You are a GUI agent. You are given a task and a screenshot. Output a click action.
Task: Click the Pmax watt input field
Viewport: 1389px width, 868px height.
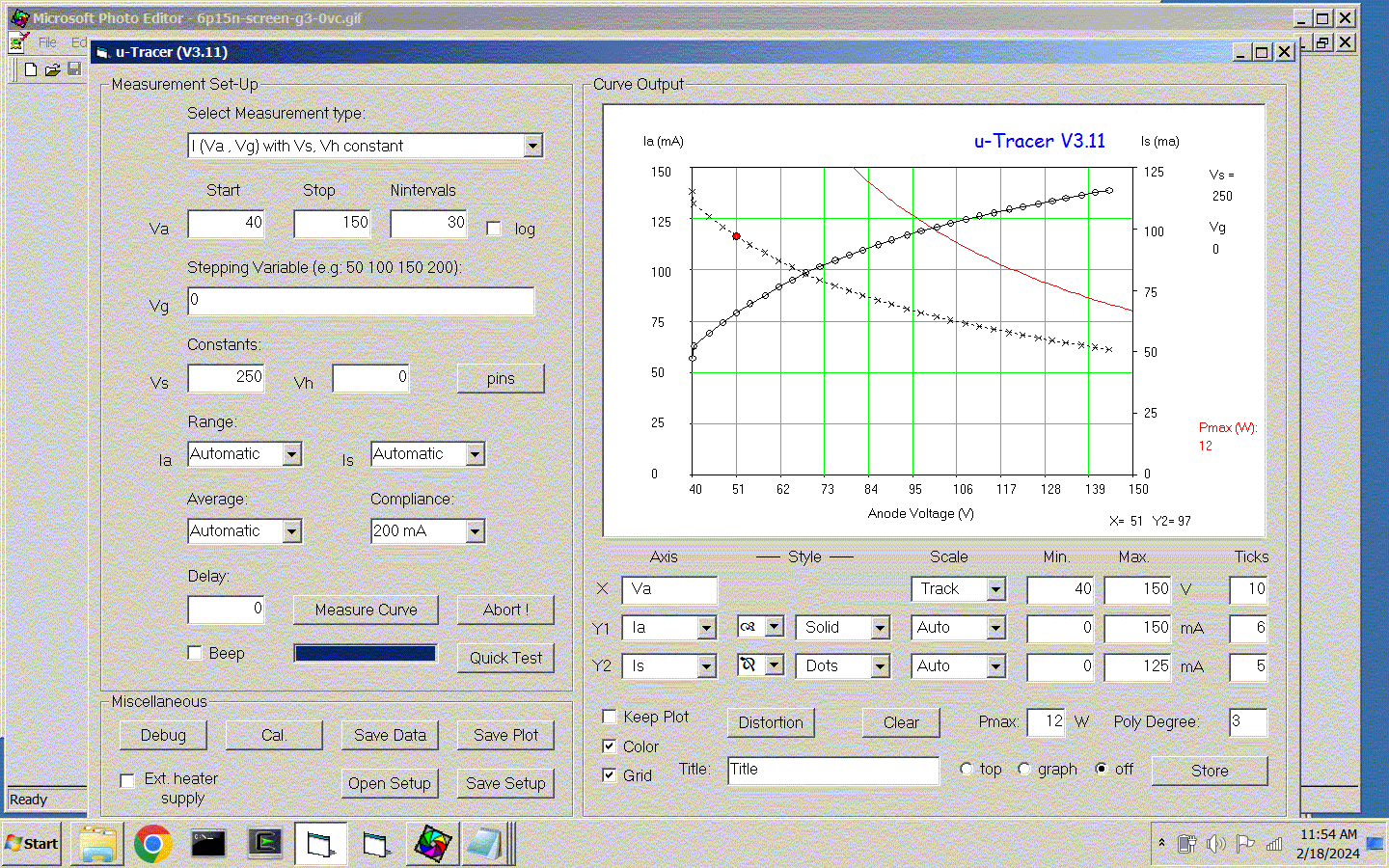1046,721
